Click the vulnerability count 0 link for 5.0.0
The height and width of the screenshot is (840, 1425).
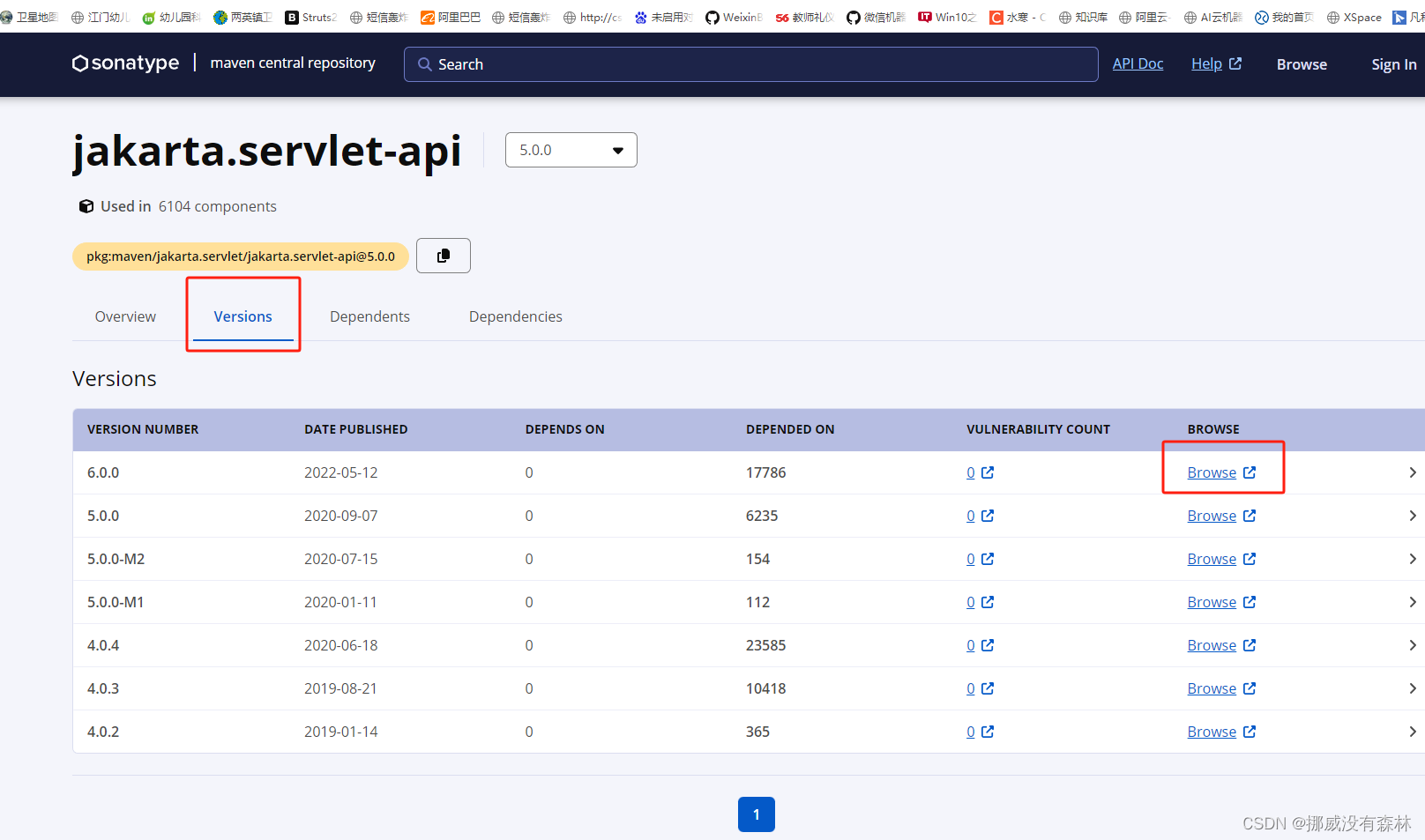point(971,516)
